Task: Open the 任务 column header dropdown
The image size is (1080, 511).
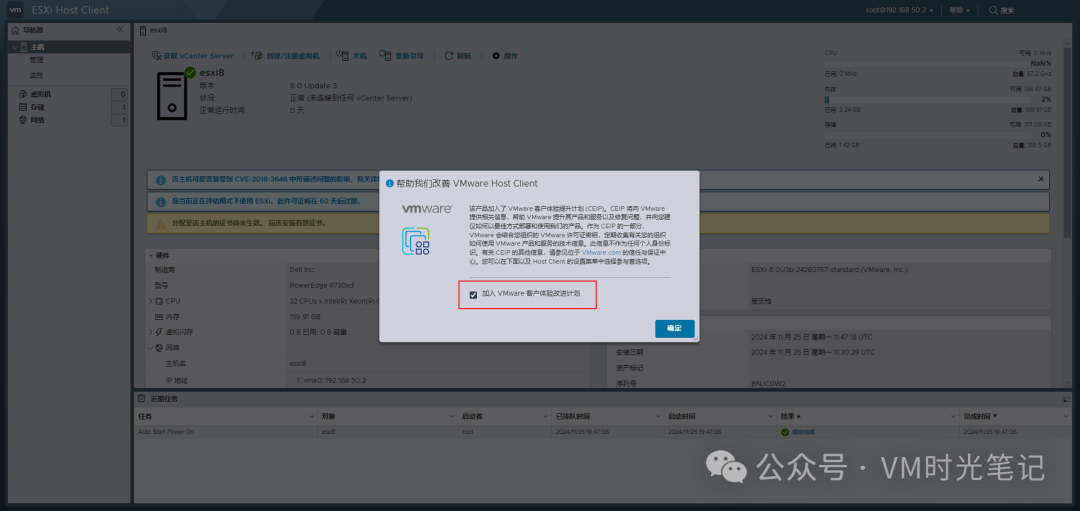Action: (x=311, y=417)
